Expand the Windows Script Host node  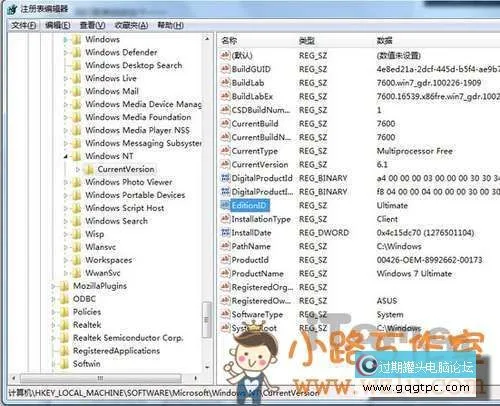[66, 208]
